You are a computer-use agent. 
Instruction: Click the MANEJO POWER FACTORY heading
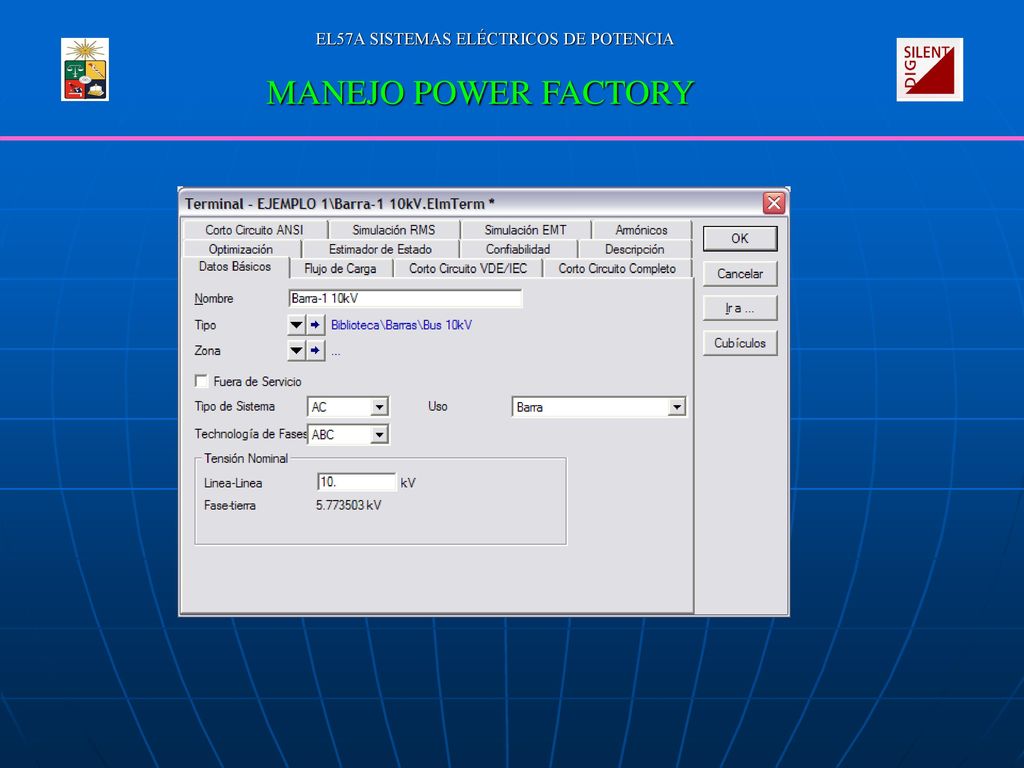[480, 93]
